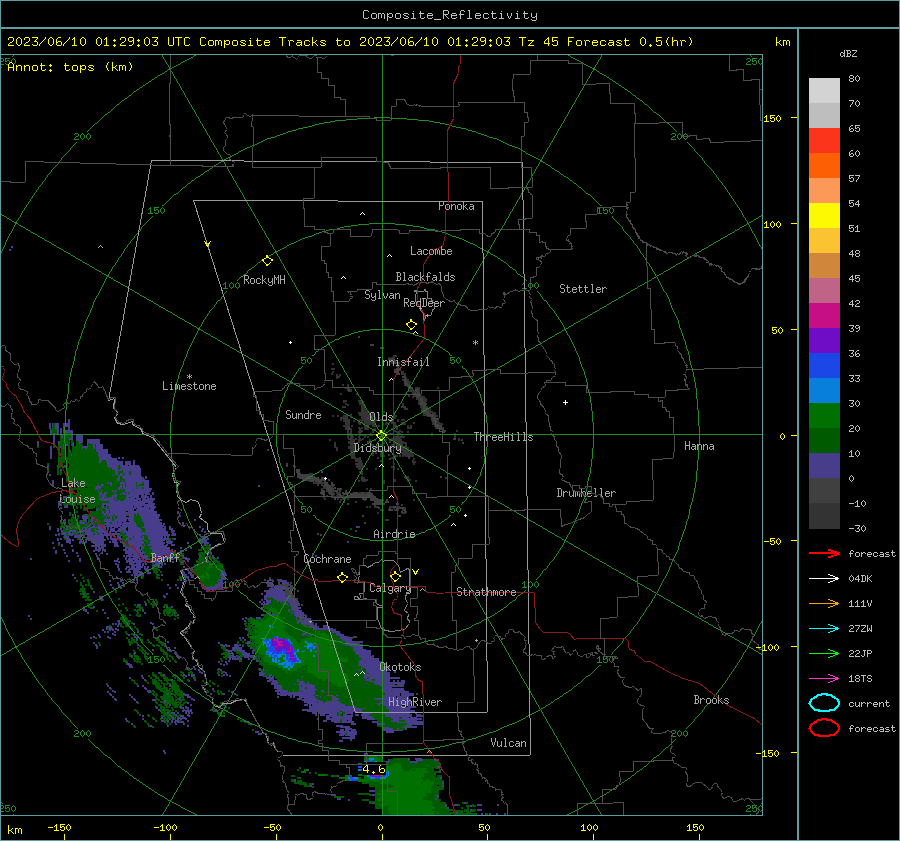
Task: Click the red forecast arrow legend icon
Action: [824, 553]
